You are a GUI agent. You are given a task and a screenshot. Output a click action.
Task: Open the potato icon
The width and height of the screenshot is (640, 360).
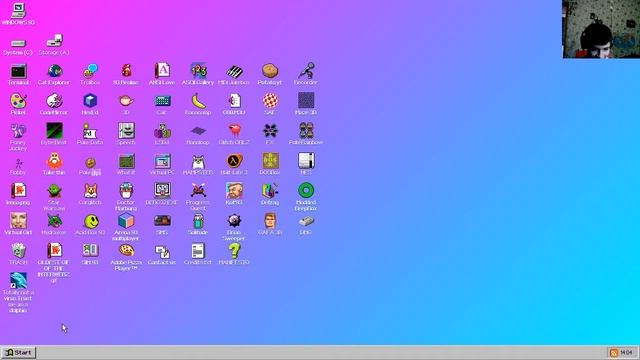270,71
